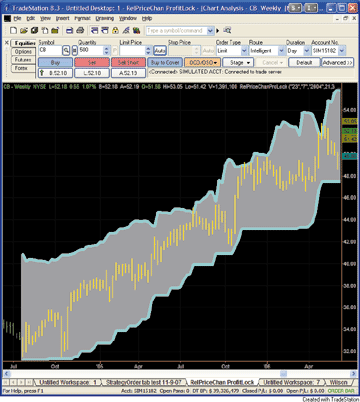360x402 pixels.
Task: Open the command line dropdown arrow
Action: click(x=210, y=31)
